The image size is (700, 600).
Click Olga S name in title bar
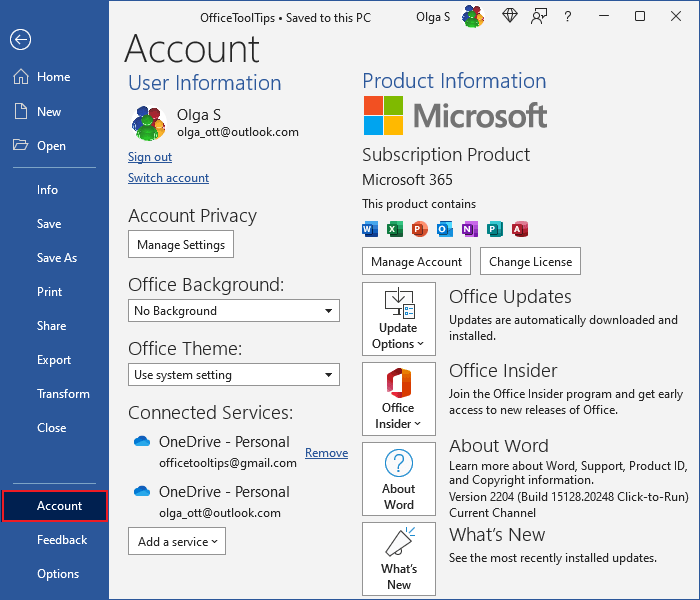click(x=433, y=17)
